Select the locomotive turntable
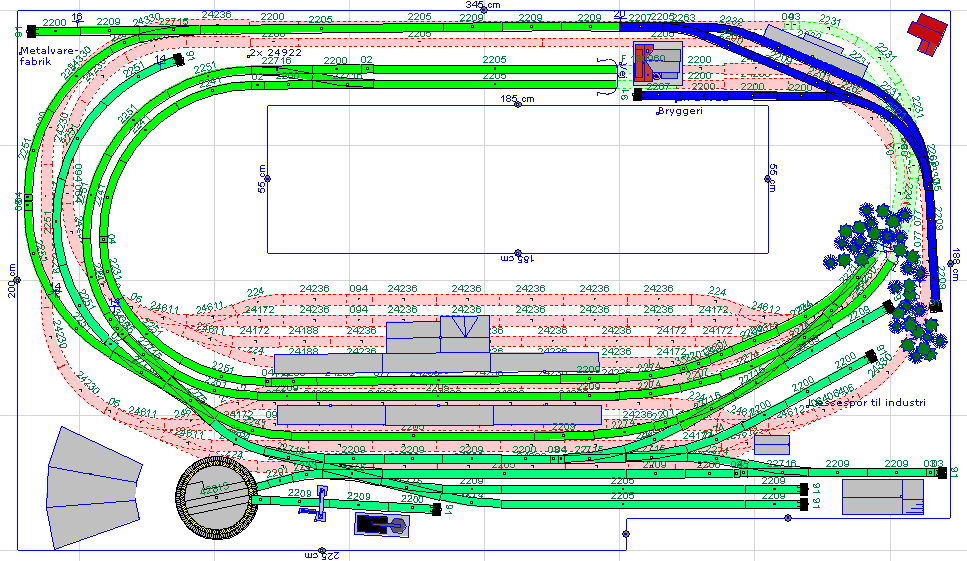 coord(214,498)
